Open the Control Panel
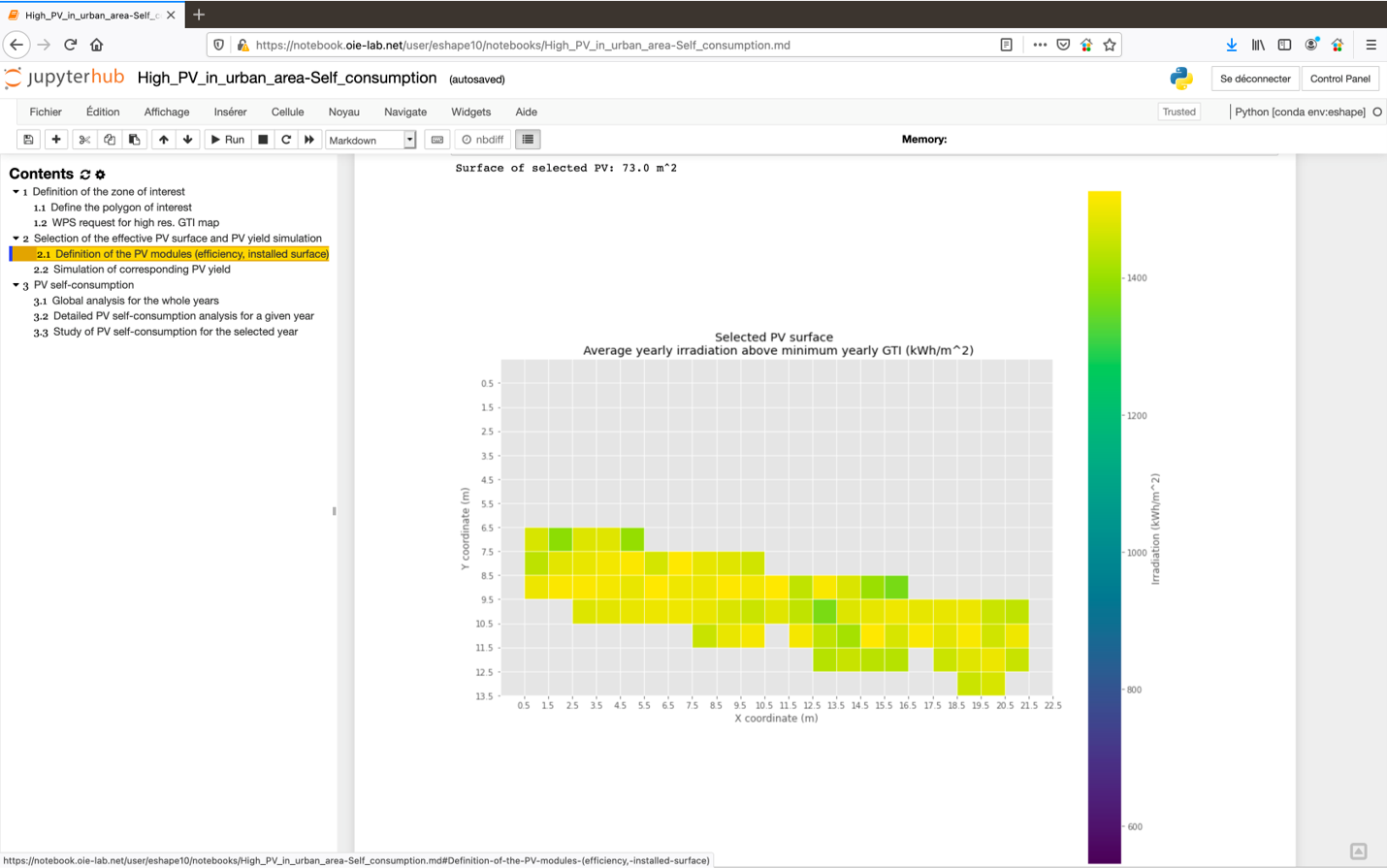The image size is (1387, 868). [x=1340, y=78]
